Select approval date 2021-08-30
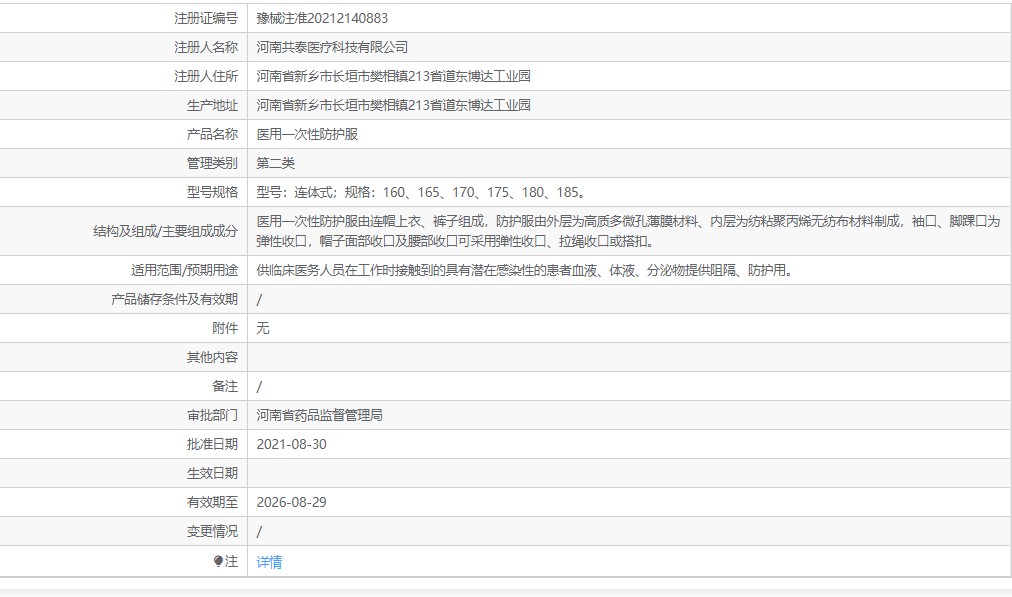The image size is (1012, 597). [x=292, y=445]
